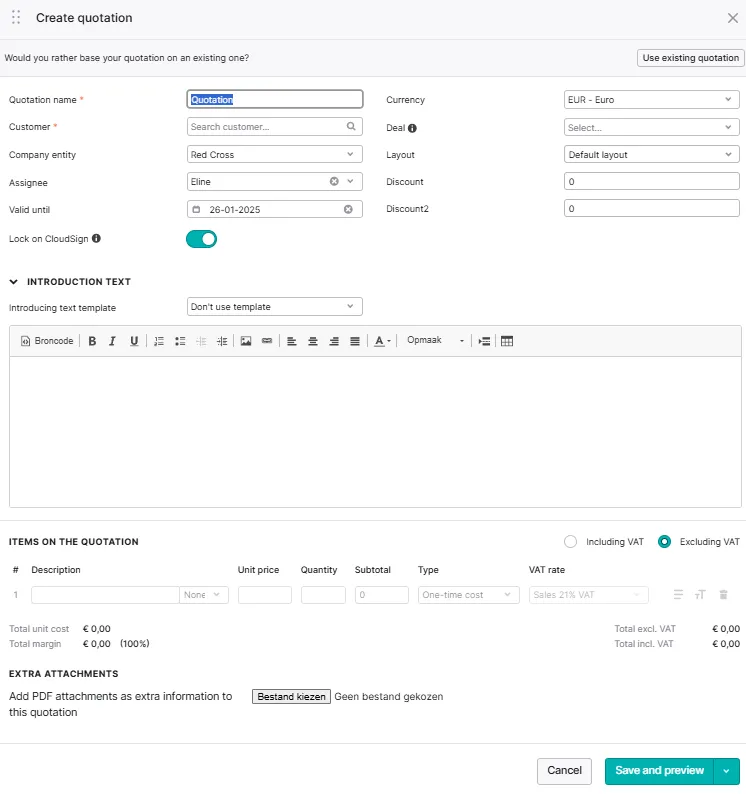
Task: Select the Including VAT option
Action: (x=571, y=542)
